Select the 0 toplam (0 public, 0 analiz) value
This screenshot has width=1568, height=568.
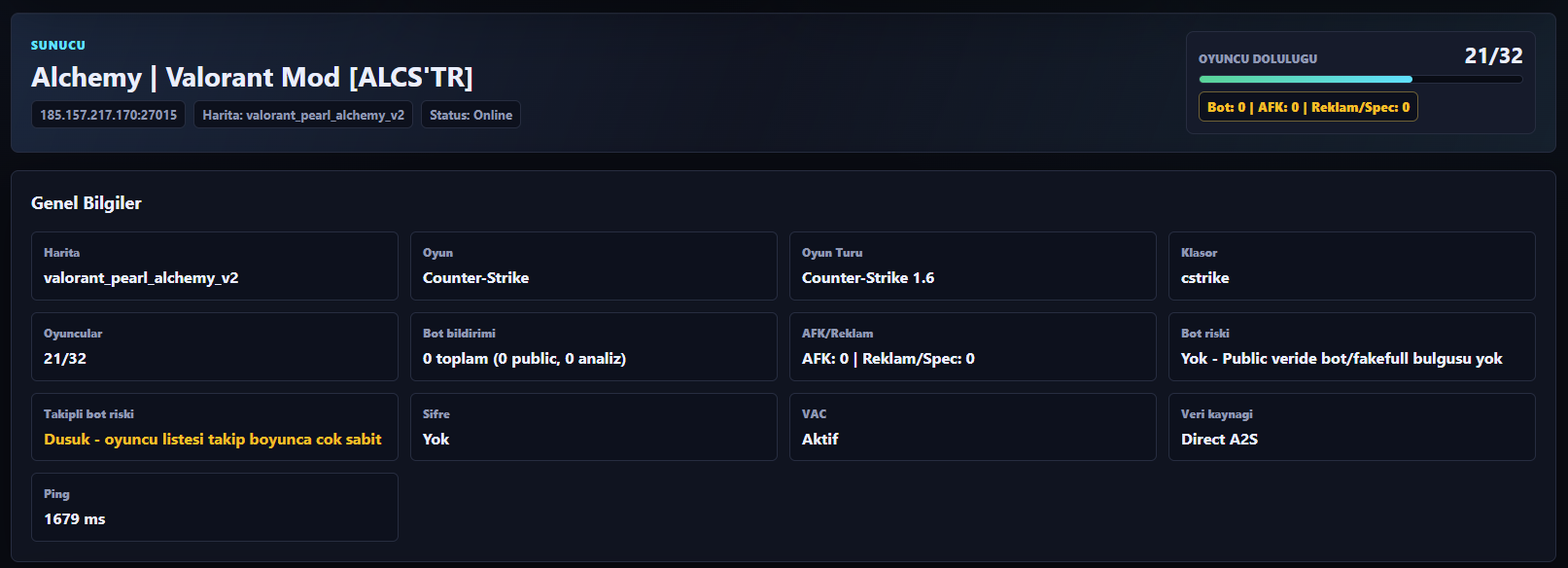click(524, 358)
